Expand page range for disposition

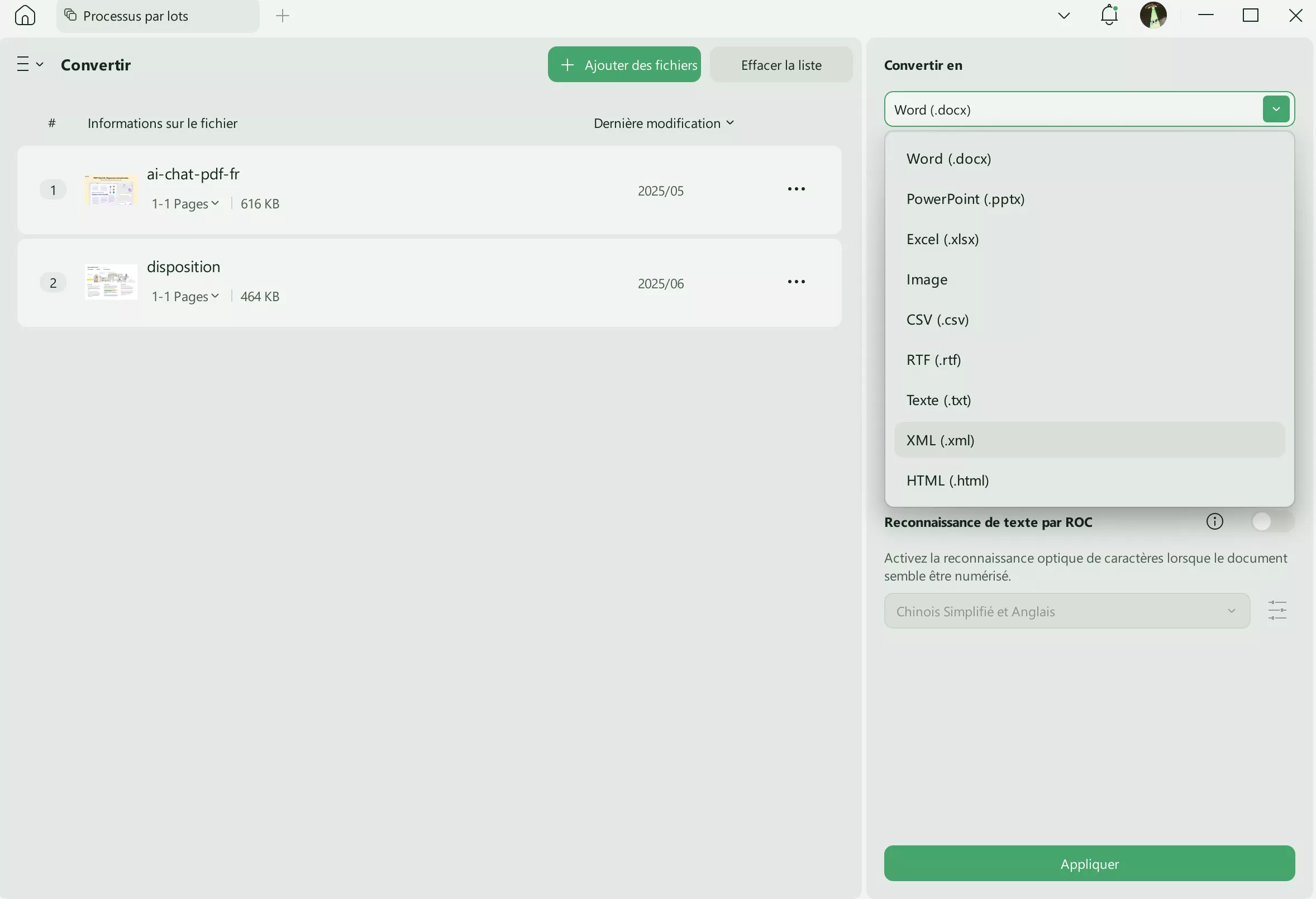[x=185, y=296]
